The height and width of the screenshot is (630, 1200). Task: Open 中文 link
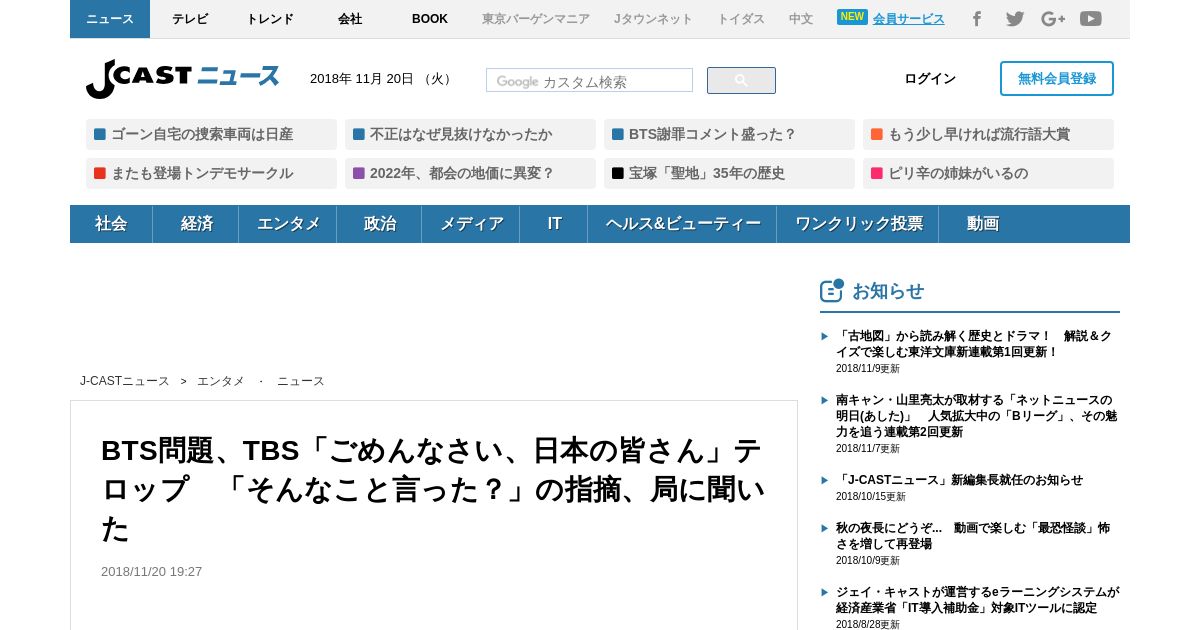coord(801,19)
